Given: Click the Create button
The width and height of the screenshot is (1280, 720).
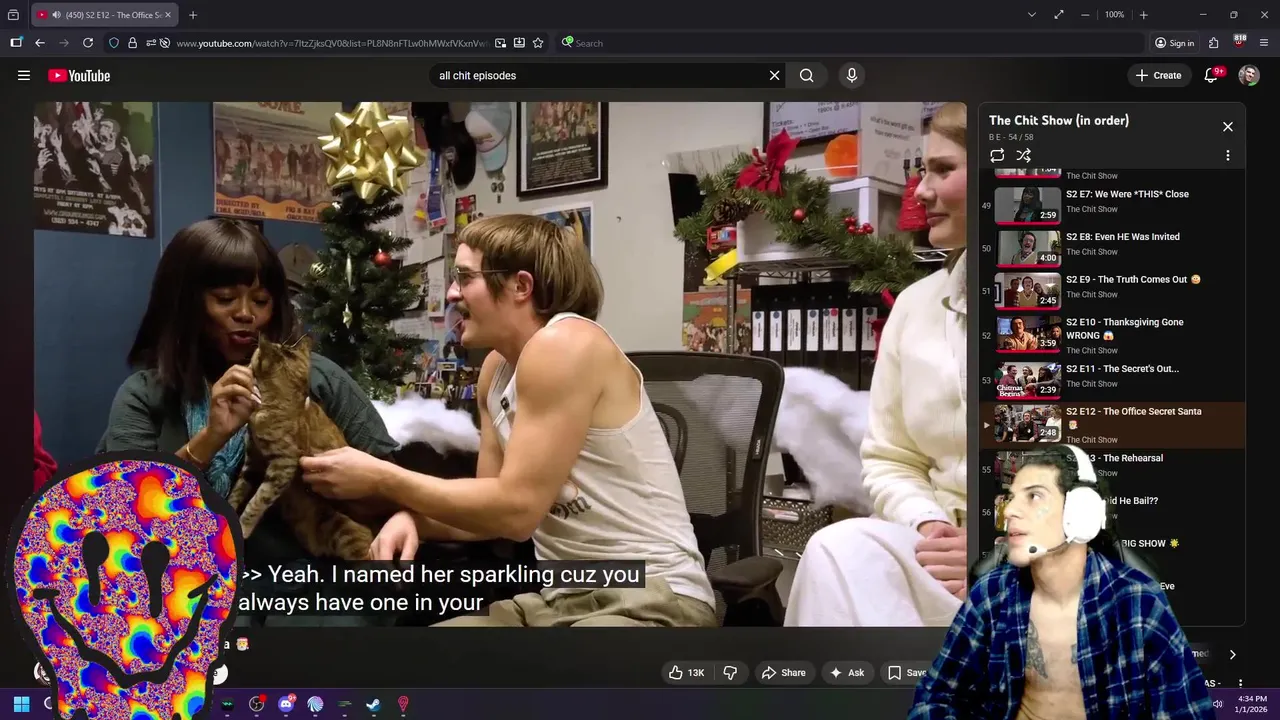Looking at the screenshot, I should point(1158,75).
